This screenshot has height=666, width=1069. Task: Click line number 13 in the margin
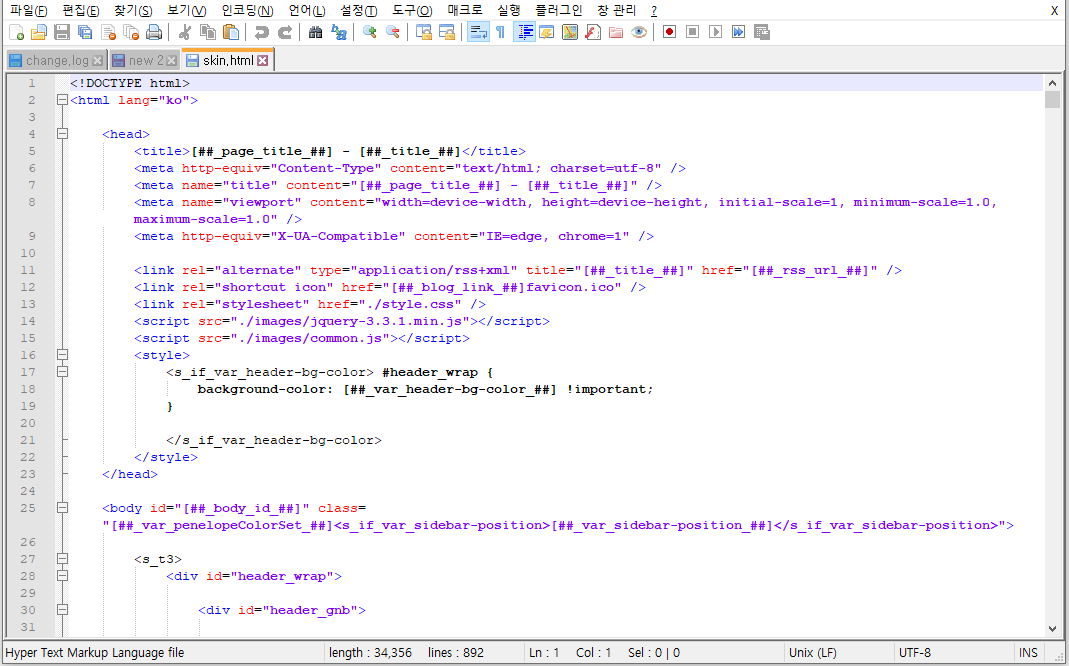(x=28, y=304)
